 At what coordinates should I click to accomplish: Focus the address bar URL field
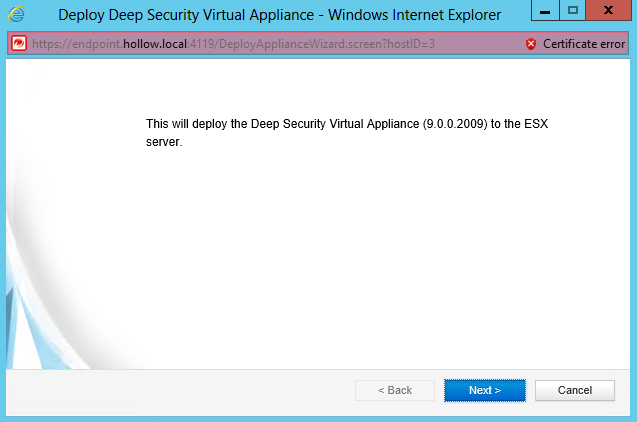pyautogui.click(x=270, y=44)
